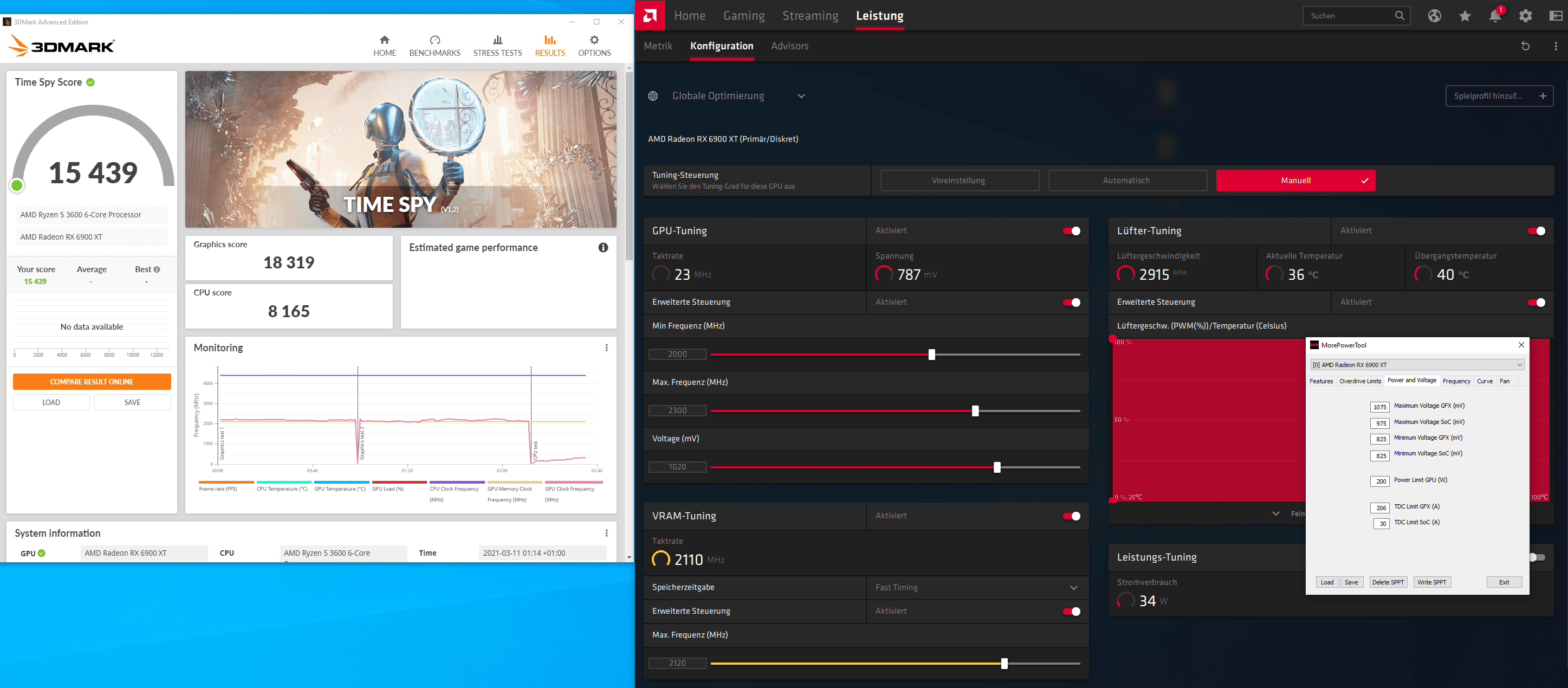The height and width of the screenshot is (688, 1568).
Task: Open MorePowerTool Overdrive Limits tab
Action: coord(1360,381)
